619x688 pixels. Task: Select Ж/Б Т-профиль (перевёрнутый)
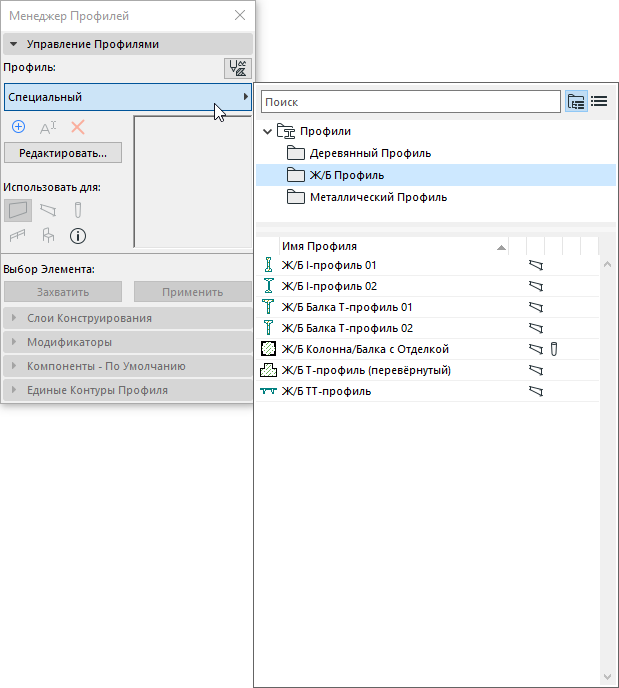click(x=428, y=370)
